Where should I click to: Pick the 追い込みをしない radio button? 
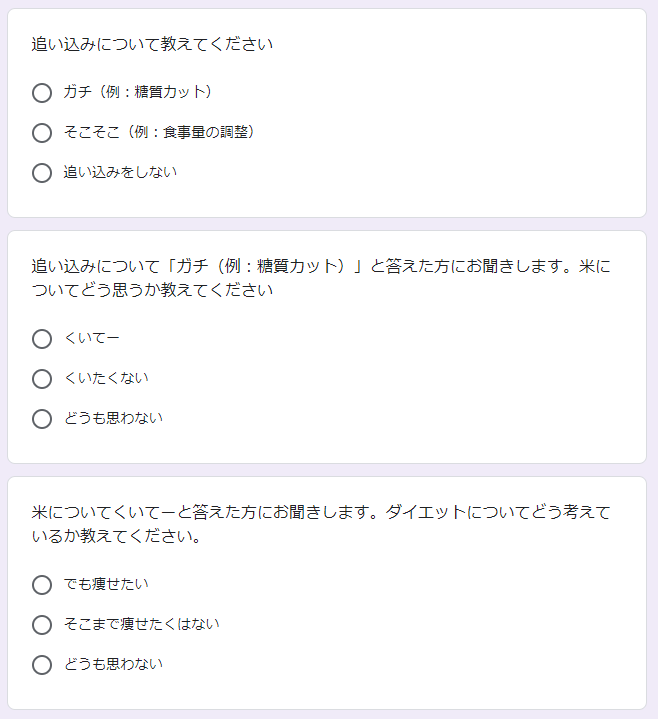[42, 173]
